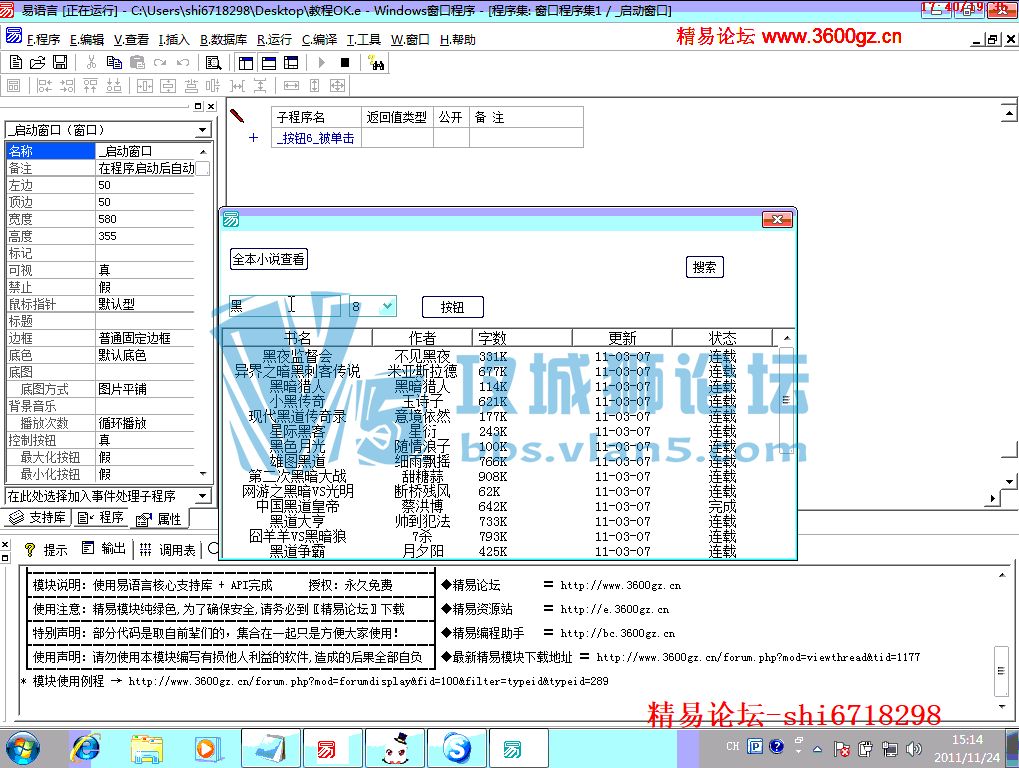Image resolution: width=1019 pixels, height=768 pixels.
Task: Select the 鼠标指针 property value 默认型
Action: click(144, 304)
